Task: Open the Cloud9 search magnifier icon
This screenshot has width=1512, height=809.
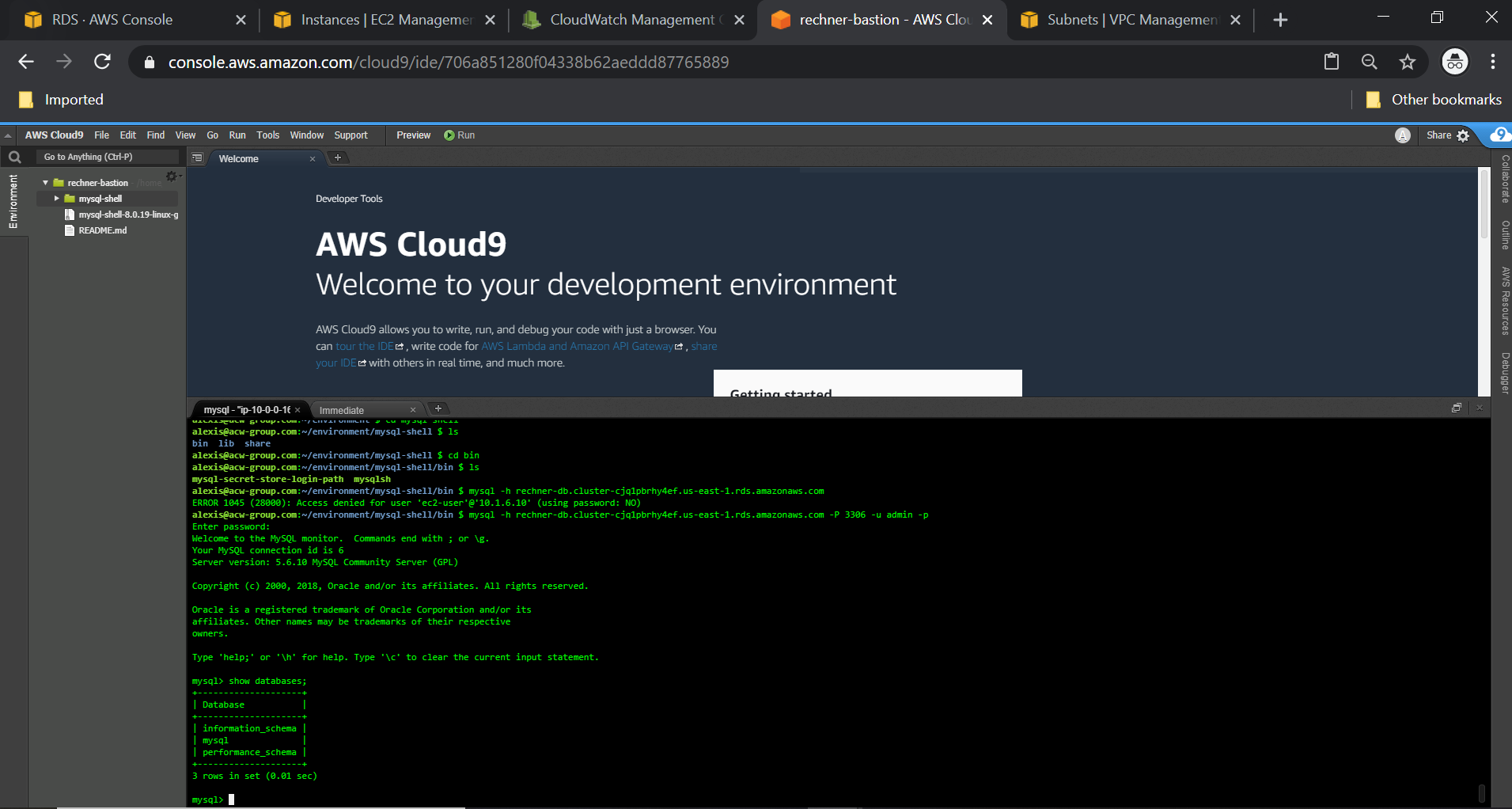Action: click(14, 158)
